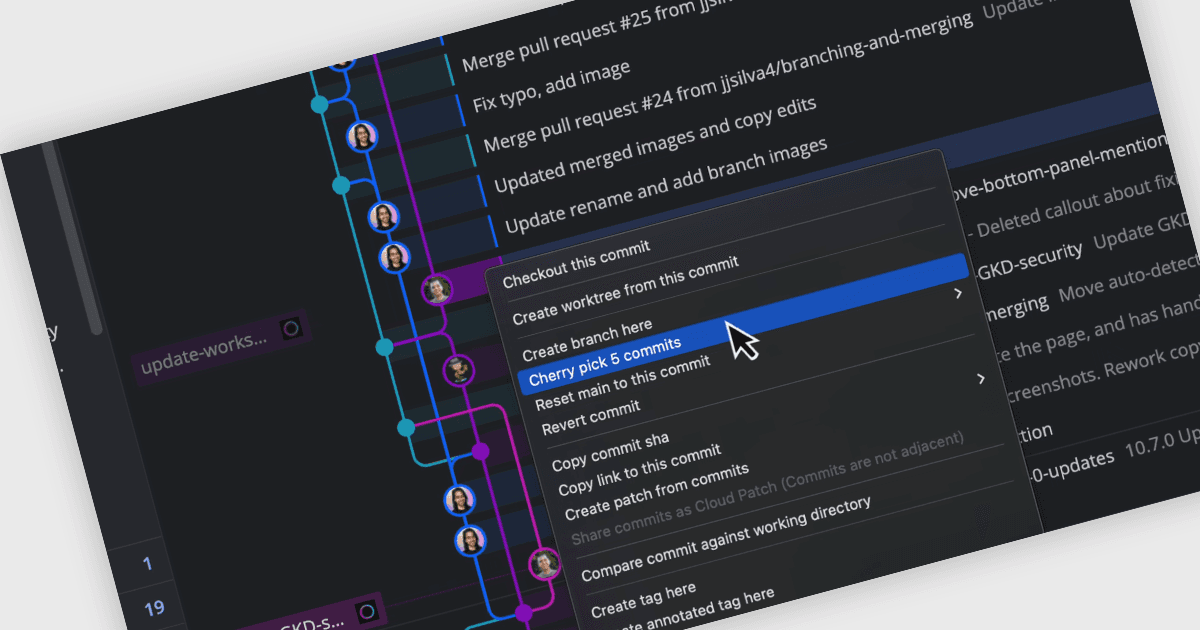The width and height of the screenshot is (1200, 630).
Task: Click the number 1 in left panel
Action: [x=147, y=564]
